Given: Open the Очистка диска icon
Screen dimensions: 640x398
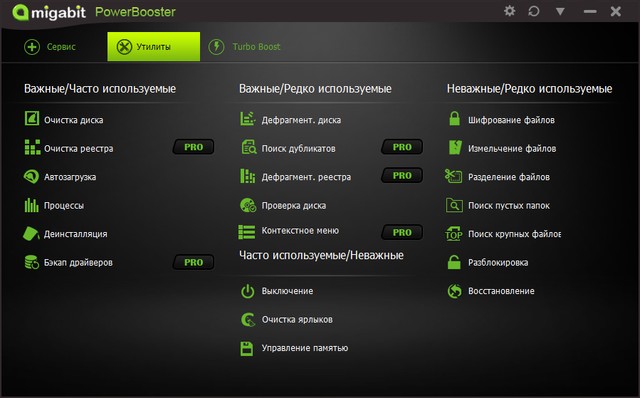Looking at the screenshot, I should [x=32, y=119].
